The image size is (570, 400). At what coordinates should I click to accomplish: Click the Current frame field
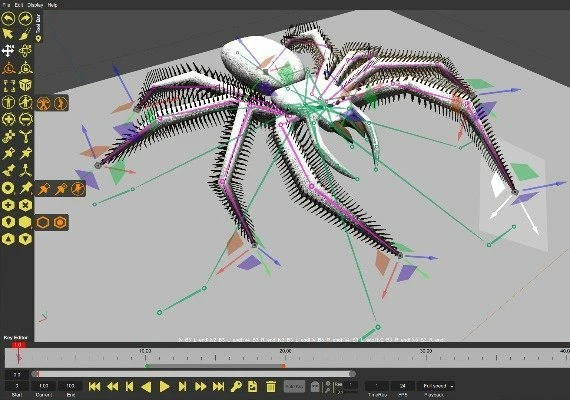(x=44, y=386)
